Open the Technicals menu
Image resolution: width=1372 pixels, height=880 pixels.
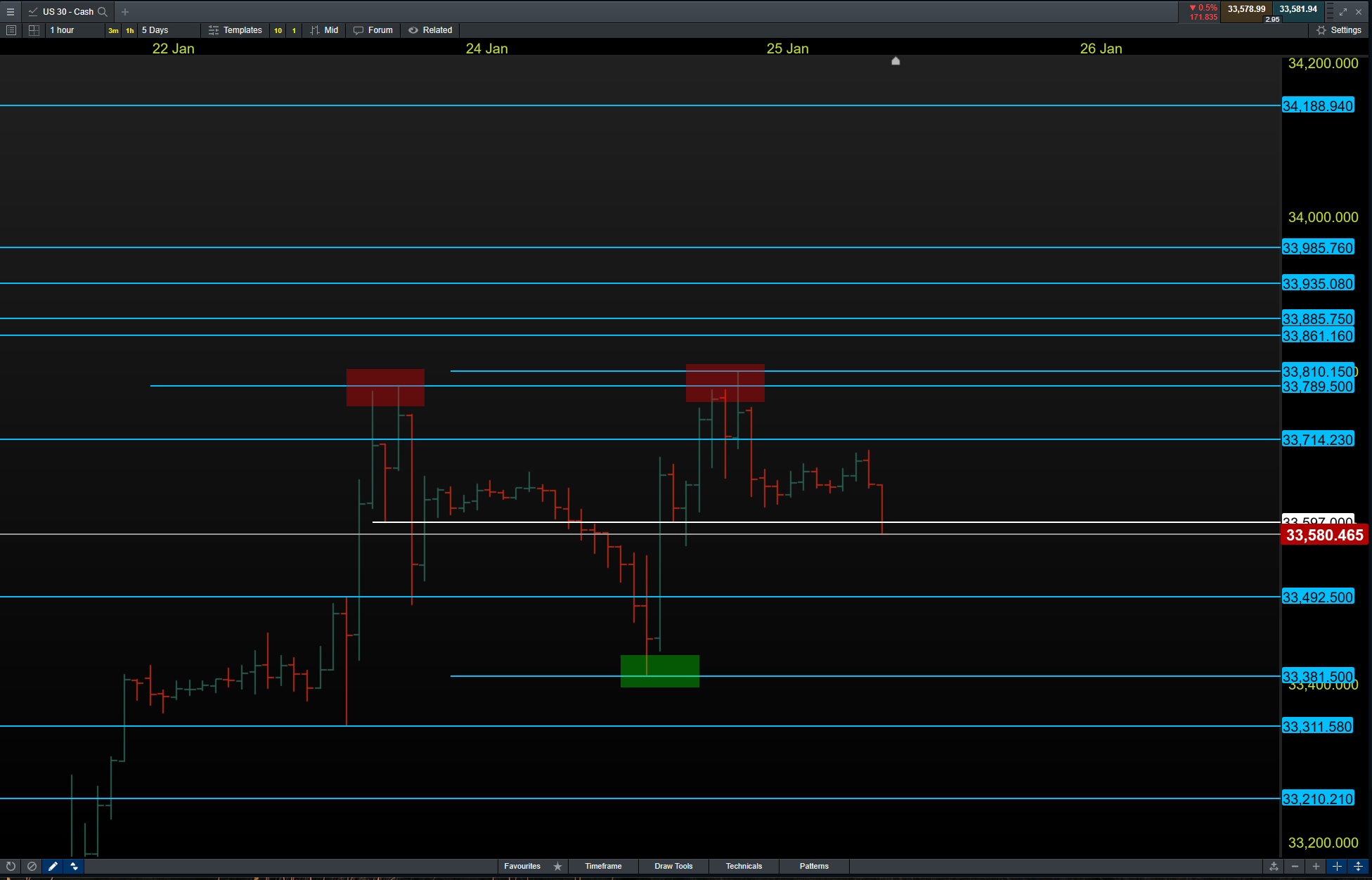(x=744, y=866)
